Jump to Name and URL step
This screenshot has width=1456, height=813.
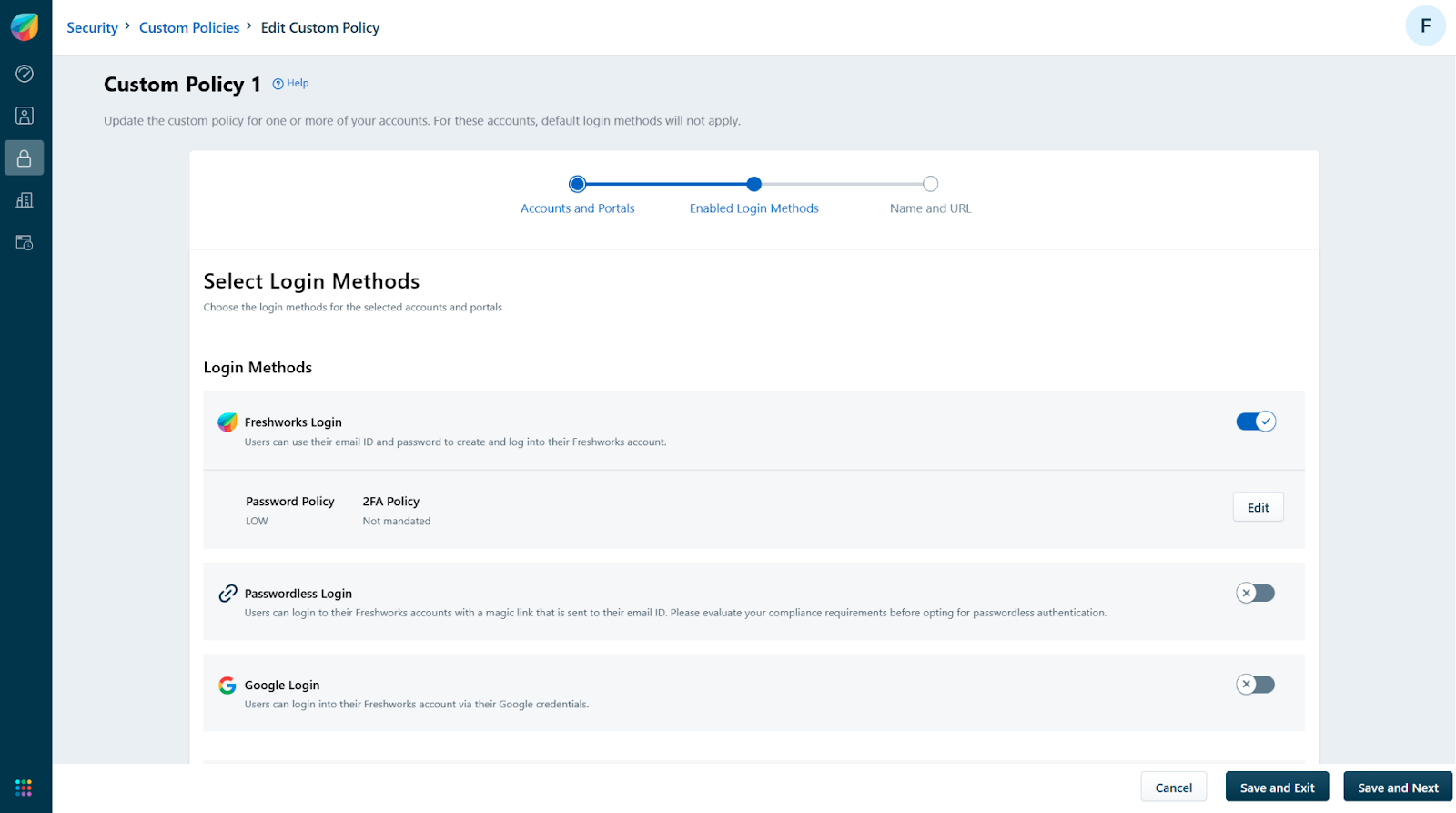[x=931, y=208]
